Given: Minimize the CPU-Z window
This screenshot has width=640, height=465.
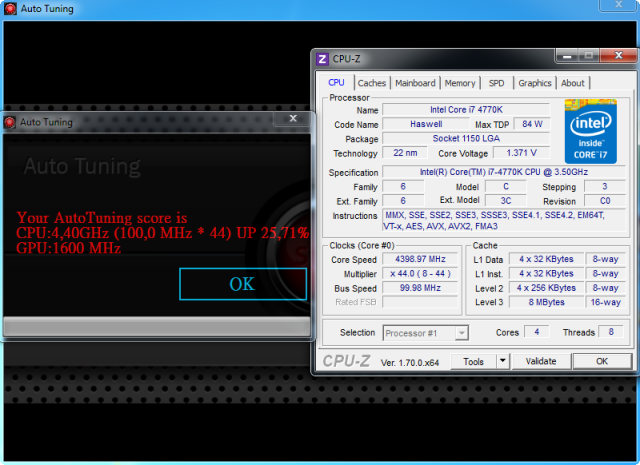Looking at the screenshot, I should tap(567, 56).
